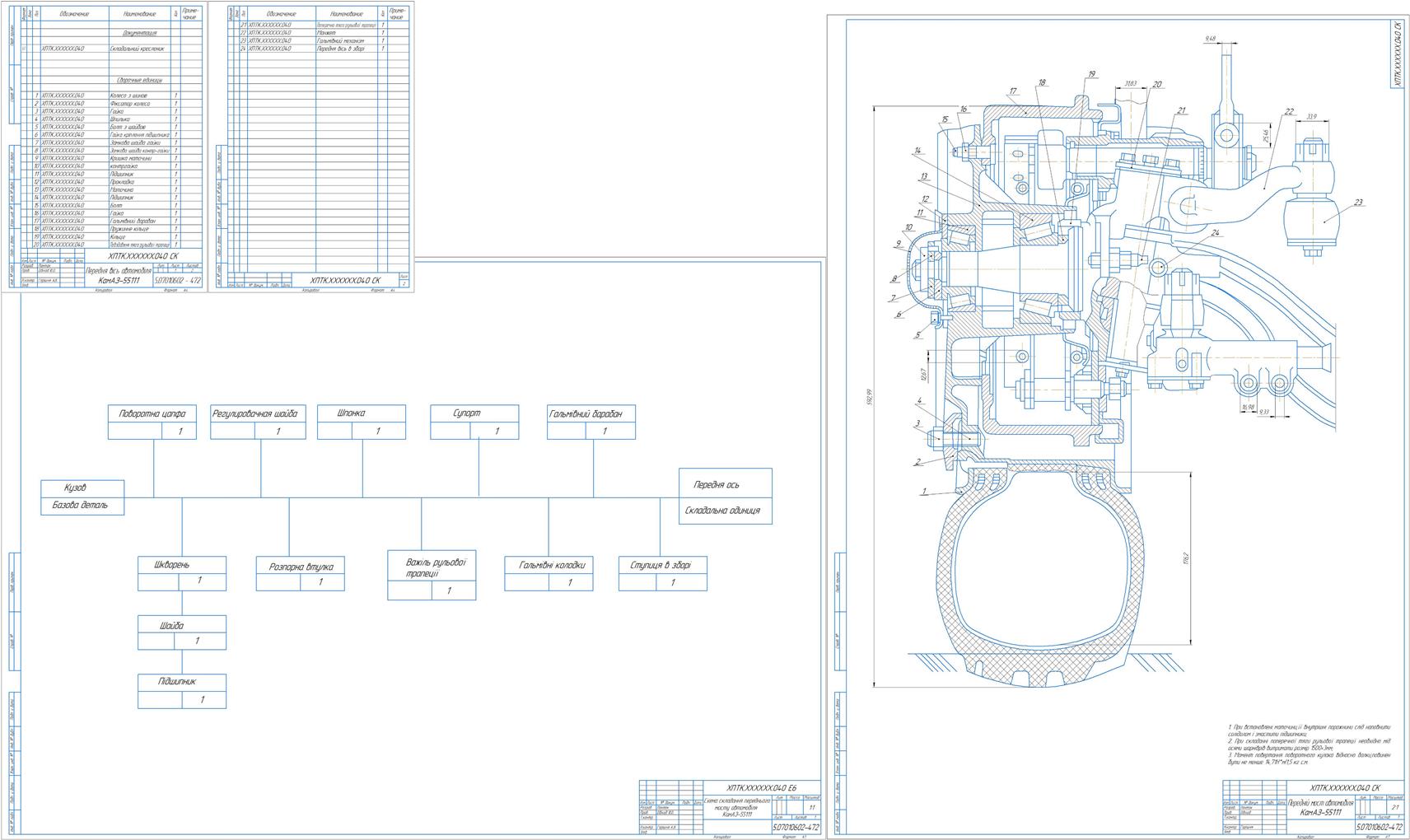Click the 'Ступиця в зборі' box
The height and width of the screenshot is (840, 1410).
coord(663,573)
